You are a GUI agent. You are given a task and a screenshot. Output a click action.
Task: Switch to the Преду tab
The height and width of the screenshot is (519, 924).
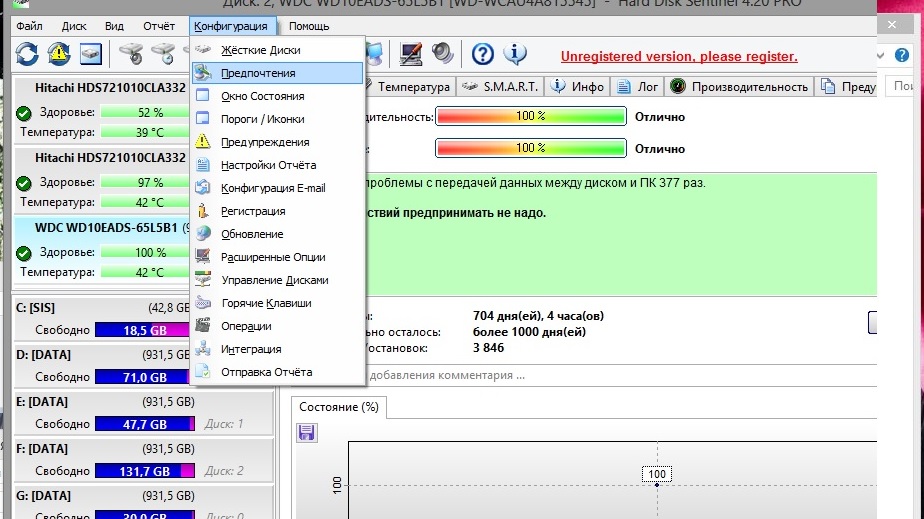(847, 87)
